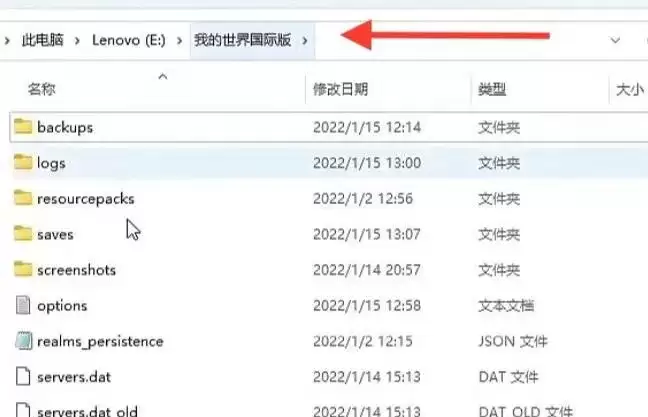Click 文本文档 type in options row
Screen dimensions: 648x417
(506, 306)
